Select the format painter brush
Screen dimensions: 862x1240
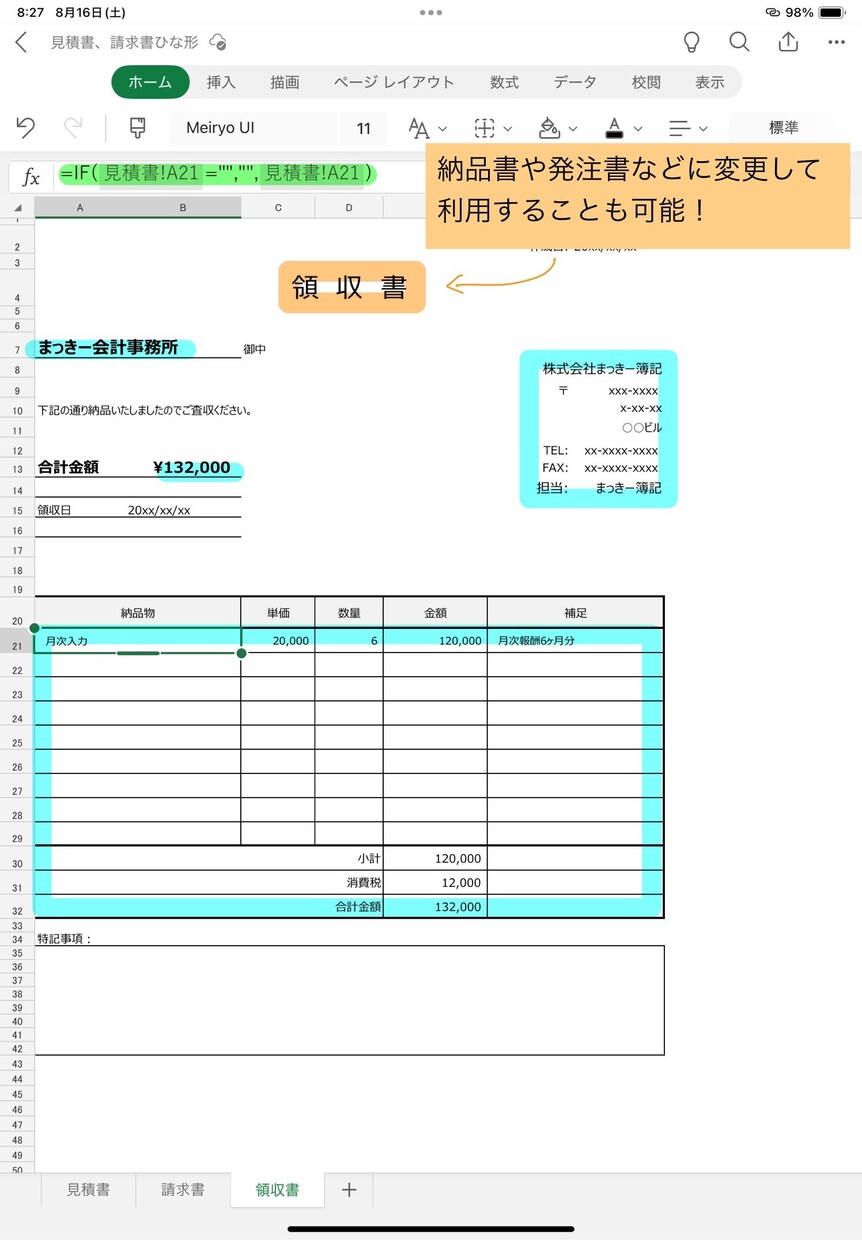click(x=138, y=128)
